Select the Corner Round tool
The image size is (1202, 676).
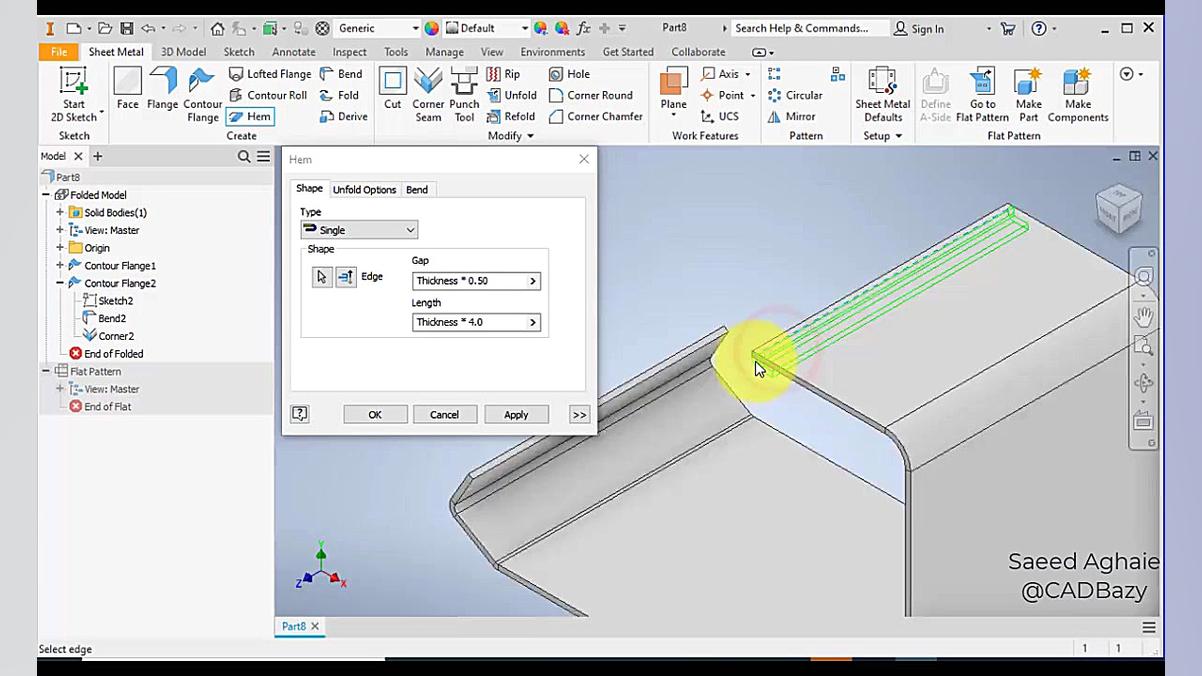590,95
